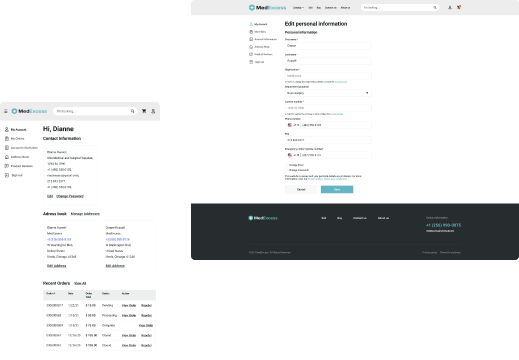The image size is (519, 360).
Task: Click the Save button in the edit form
Action: click(x=337, y=189)
